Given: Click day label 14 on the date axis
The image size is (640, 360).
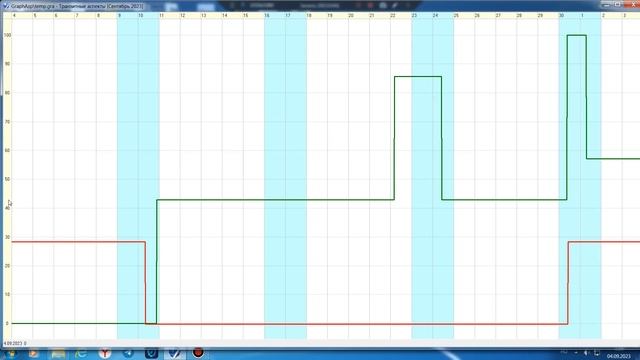Looking at the screenshot, I should pyautogui.click(x=224, y=16).
